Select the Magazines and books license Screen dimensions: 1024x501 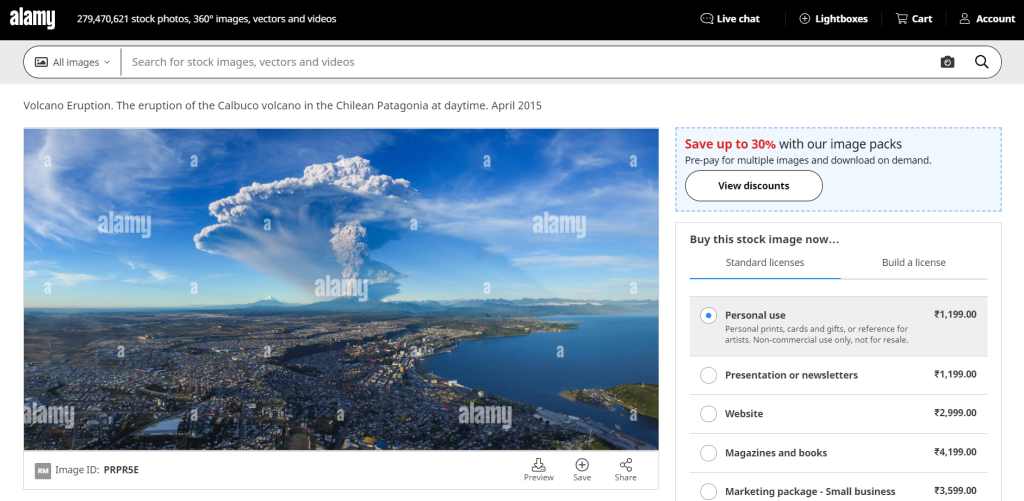[709, 453]
